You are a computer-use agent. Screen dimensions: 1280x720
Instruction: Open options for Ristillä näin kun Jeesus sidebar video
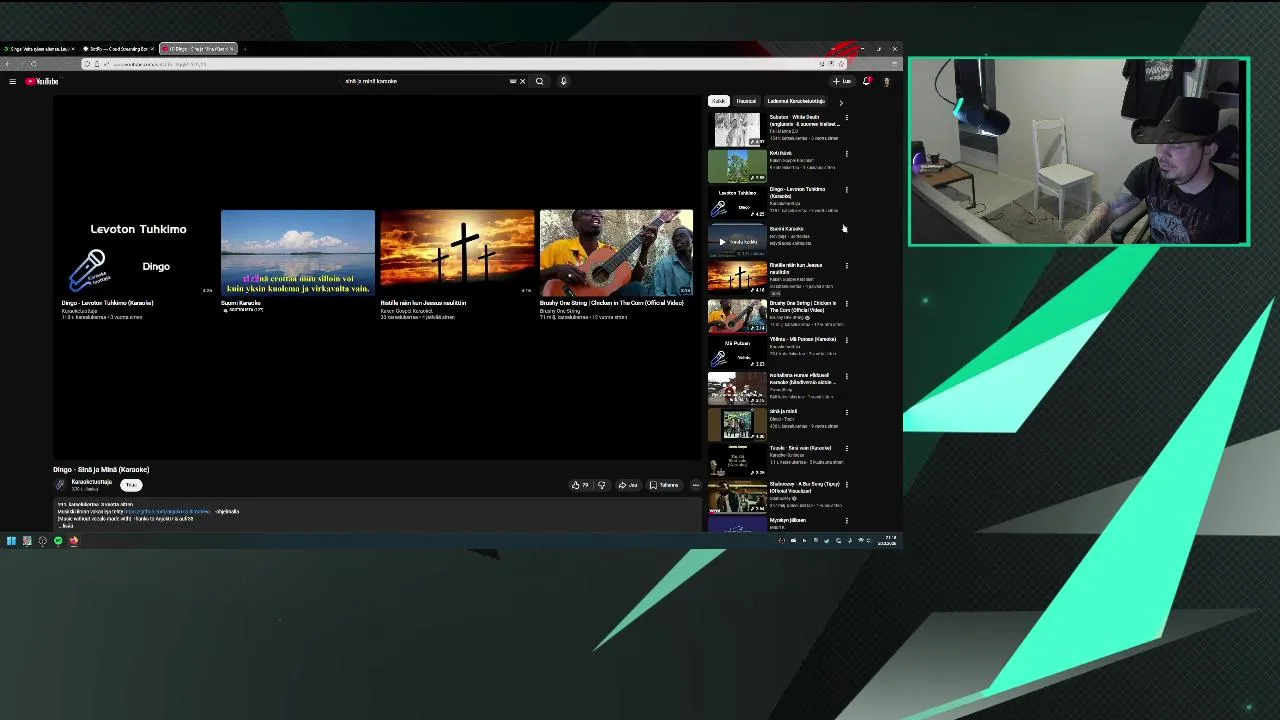846,266
